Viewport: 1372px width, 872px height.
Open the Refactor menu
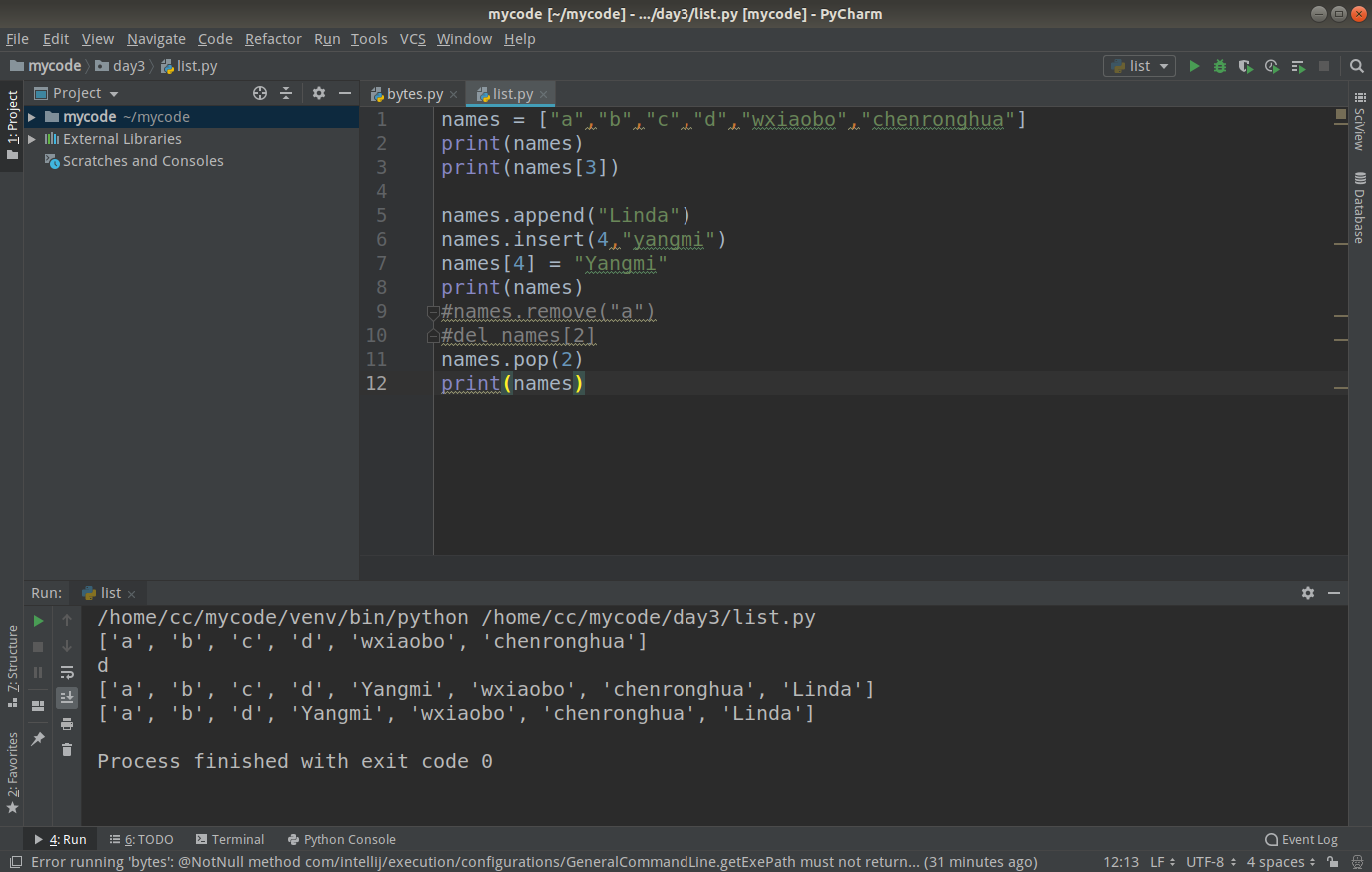click(273, 39)
